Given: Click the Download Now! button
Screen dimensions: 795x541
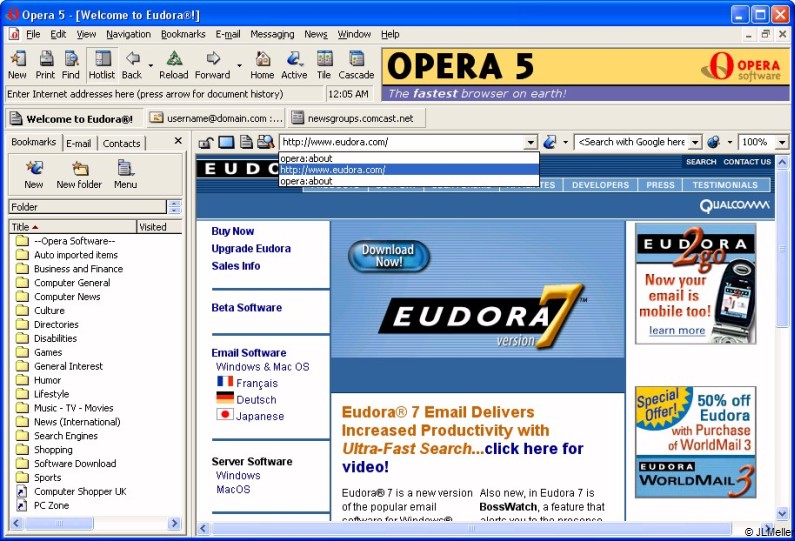Looking at the screenshot, I should 388,256.
